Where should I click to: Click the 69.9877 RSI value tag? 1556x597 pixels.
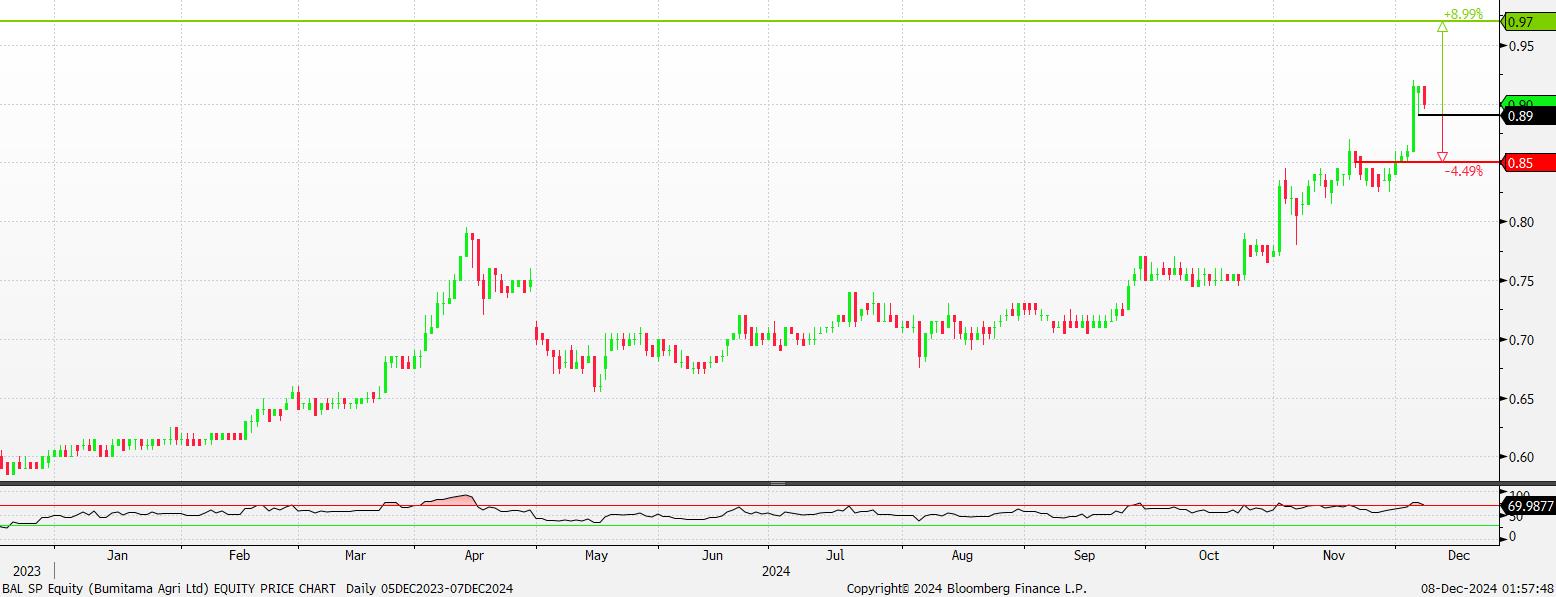click(1528, 507)
